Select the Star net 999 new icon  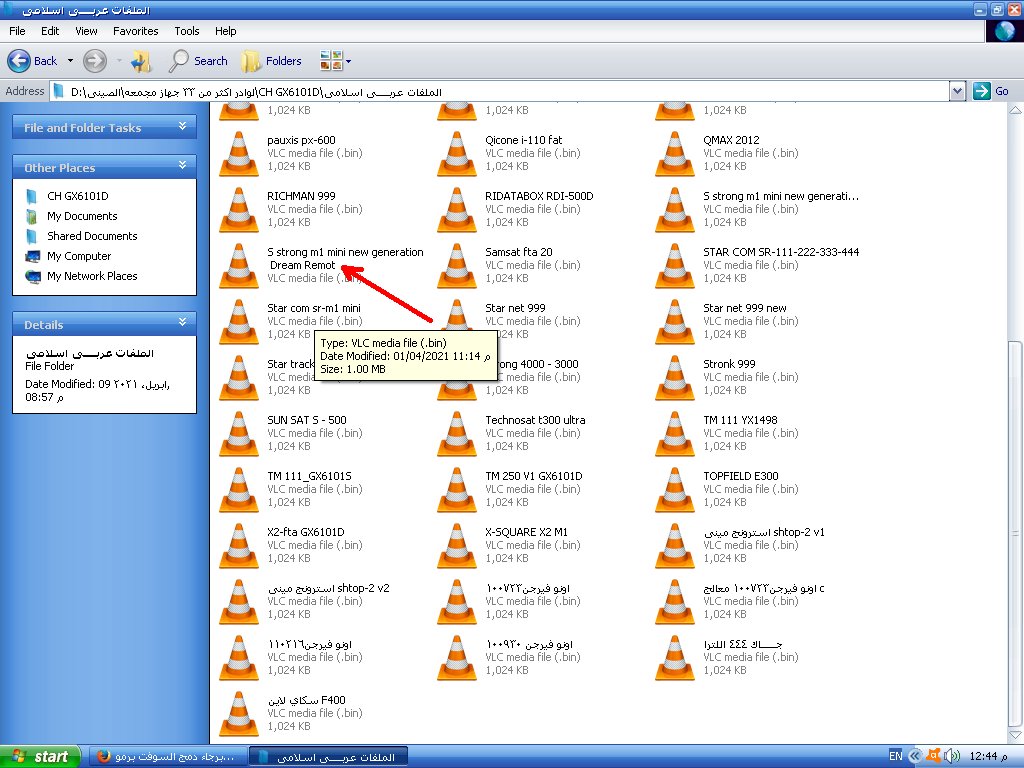click(x=675, y=322)
